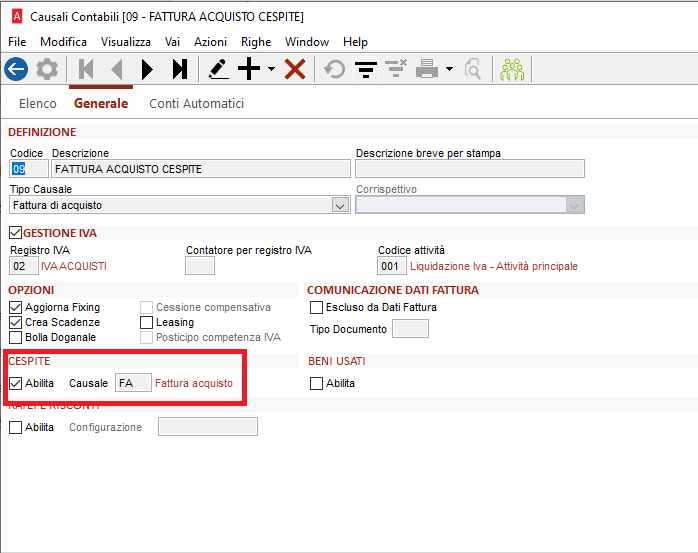The height and width of the screenshot is (553, 698).
Task: Open the Window menu
Action: 307,42
